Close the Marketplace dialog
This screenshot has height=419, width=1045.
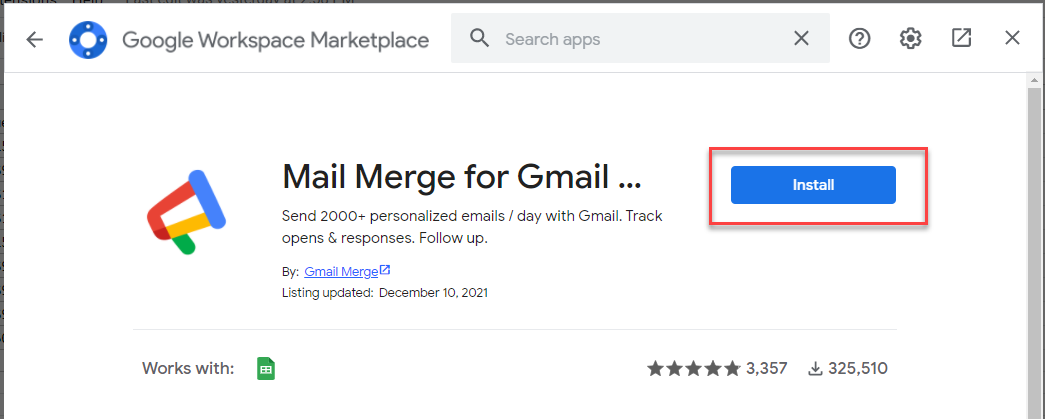click(x=1012, y=39)
